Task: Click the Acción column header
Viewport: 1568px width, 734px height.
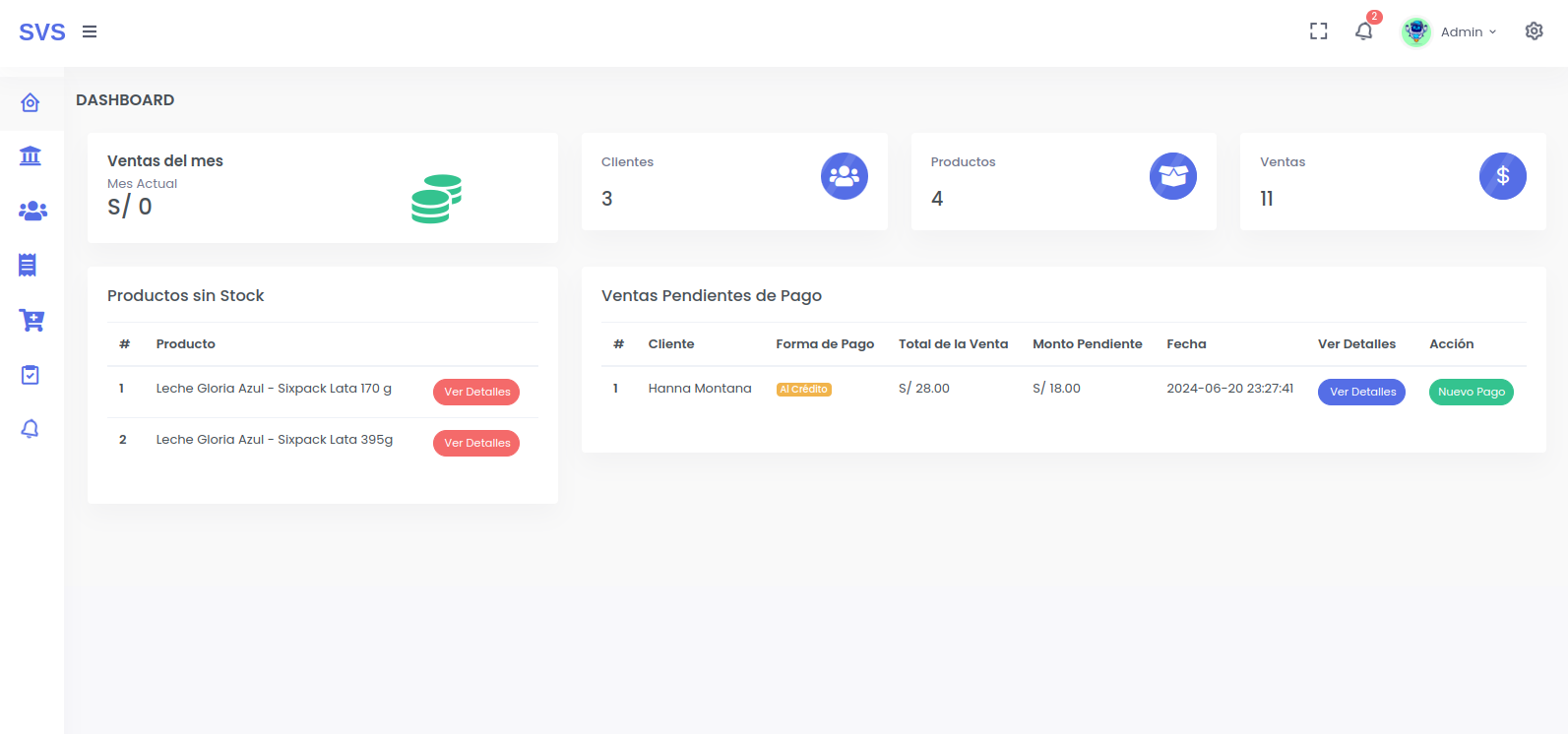Action: pos(1452,344)
